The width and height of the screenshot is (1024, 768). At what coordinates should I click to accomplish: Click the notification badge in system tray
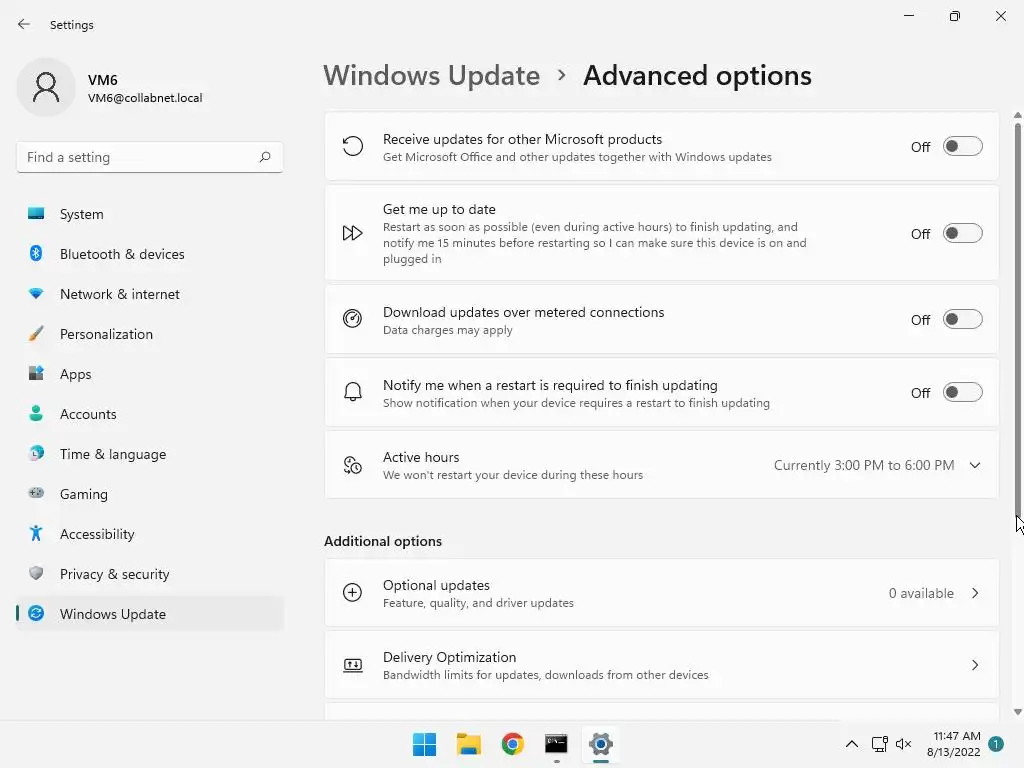[996, 744]
